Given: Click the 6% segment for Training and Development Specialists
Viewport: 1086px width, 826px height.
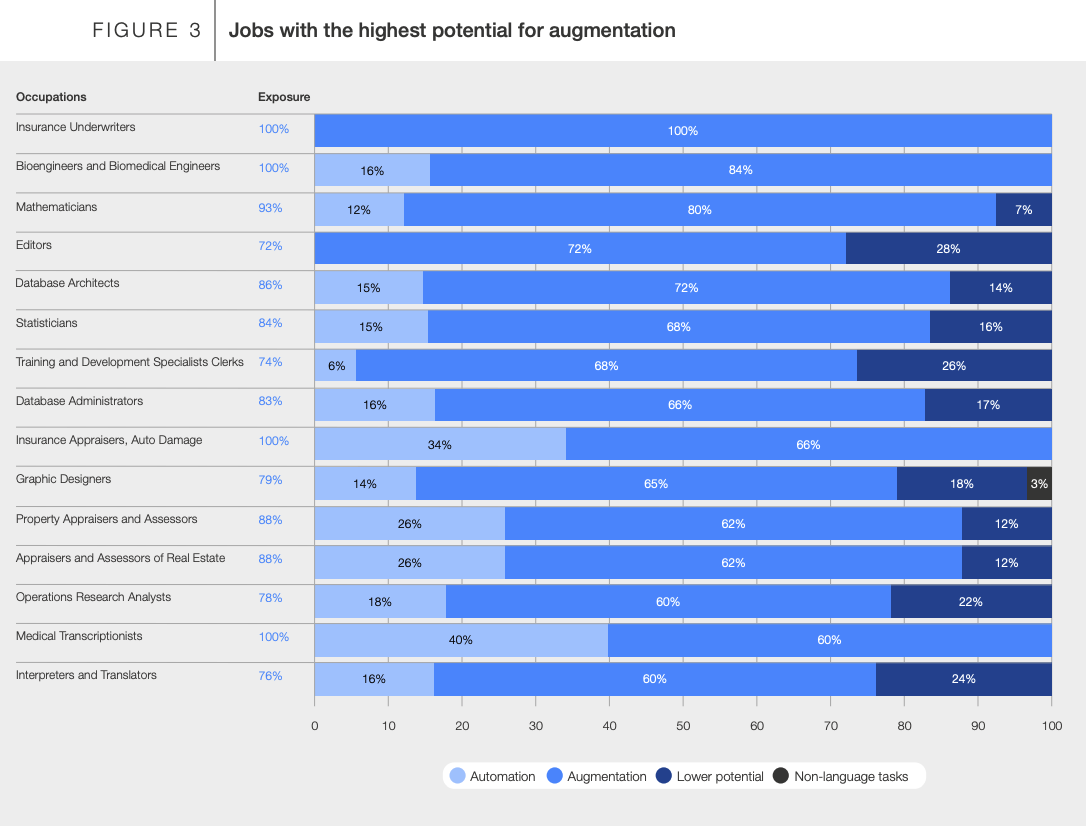Looking at the screenshot, I should [335, 366].
